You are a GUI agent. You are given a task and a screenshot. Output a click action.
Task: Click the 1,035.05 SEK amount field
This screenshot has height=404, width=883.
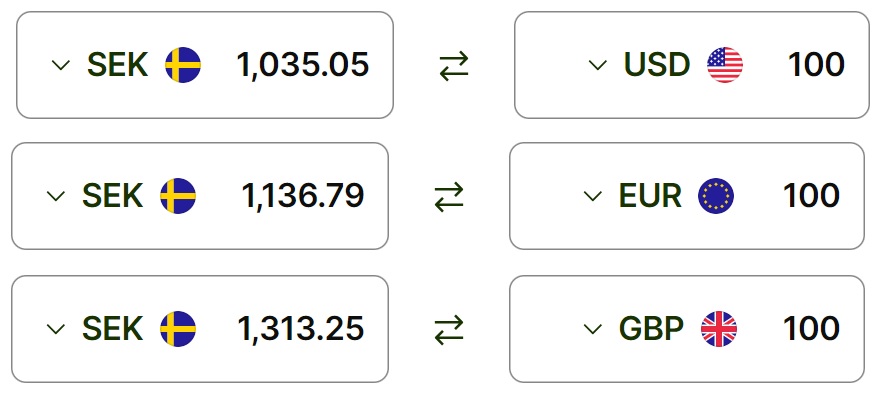click(302, 65)
